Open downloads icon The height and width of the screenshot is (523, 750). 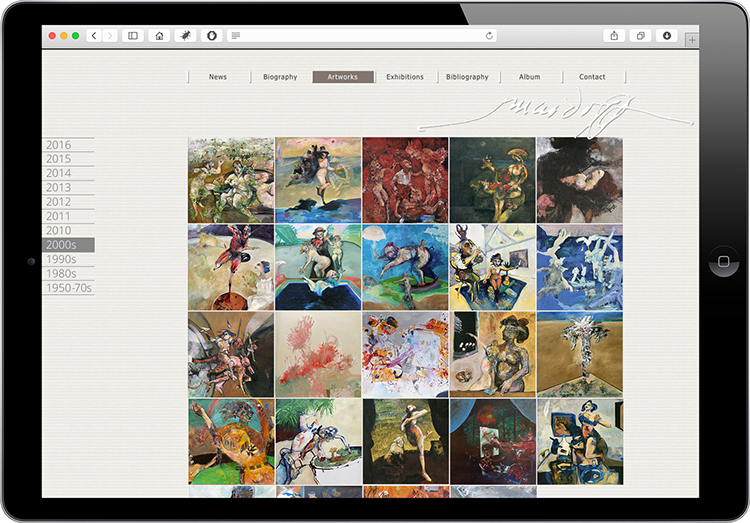tap(667, 35)
